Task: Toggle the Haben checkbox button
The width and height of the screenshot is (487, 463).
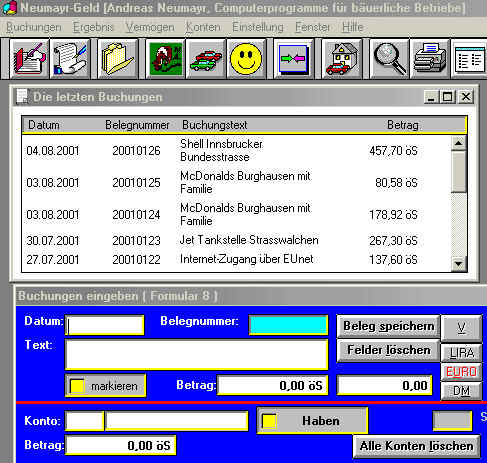Action: point(312,420)
